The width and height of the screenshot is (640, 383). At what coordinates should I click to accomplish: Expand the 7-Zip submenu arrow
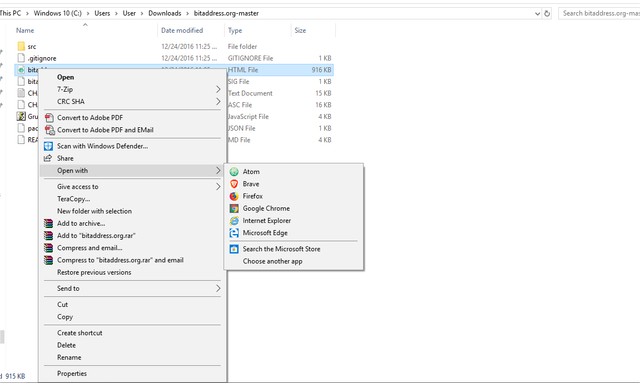coord(218,89)
